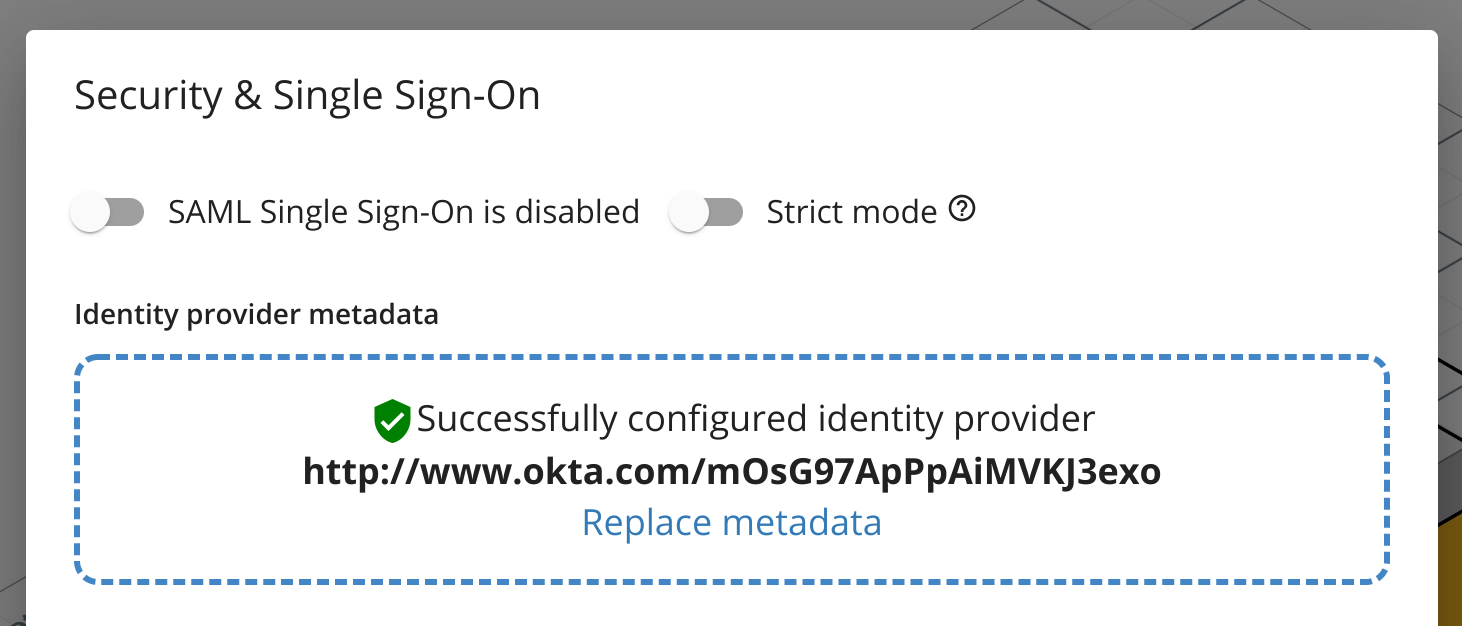
Task: Click the white knob of the Strict mode switch
Action: 688,213
